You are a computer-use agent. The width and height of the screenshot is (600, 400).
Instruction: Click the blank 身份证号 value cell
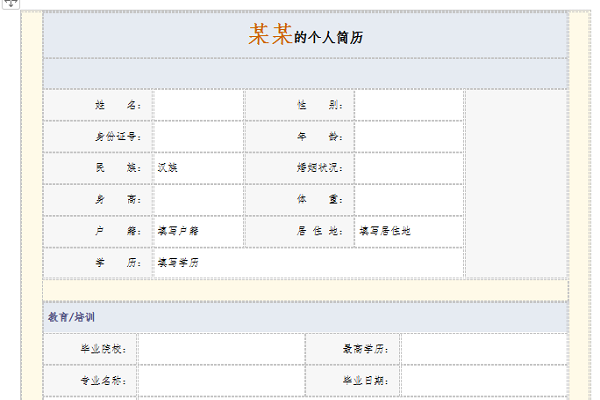coord(198,136)
